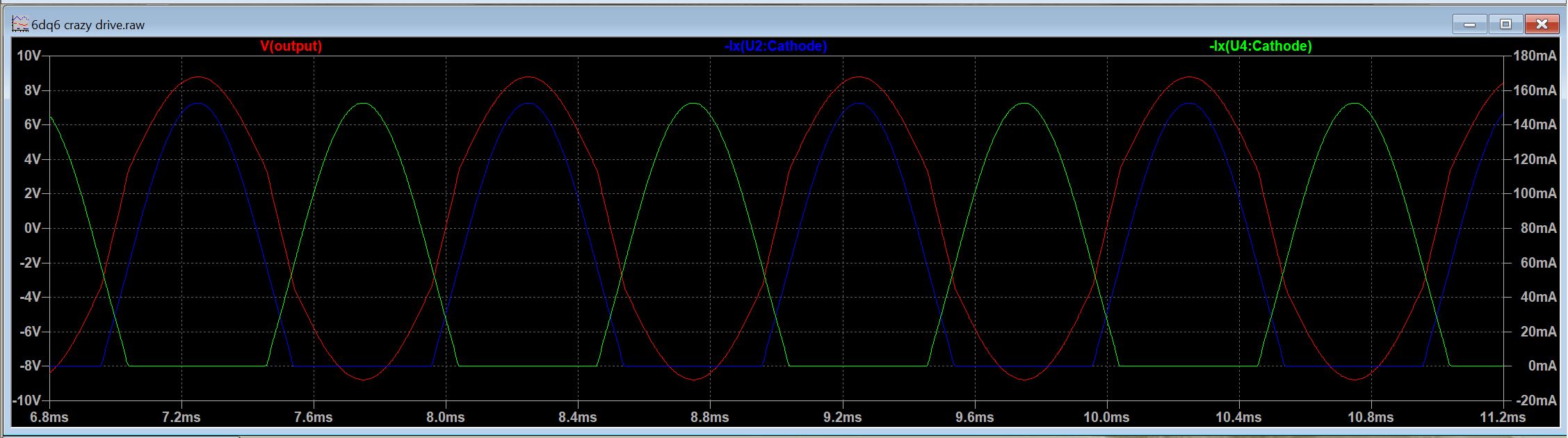
Task: Click the 7.6ms time axis label
Action: pos(314,417)
